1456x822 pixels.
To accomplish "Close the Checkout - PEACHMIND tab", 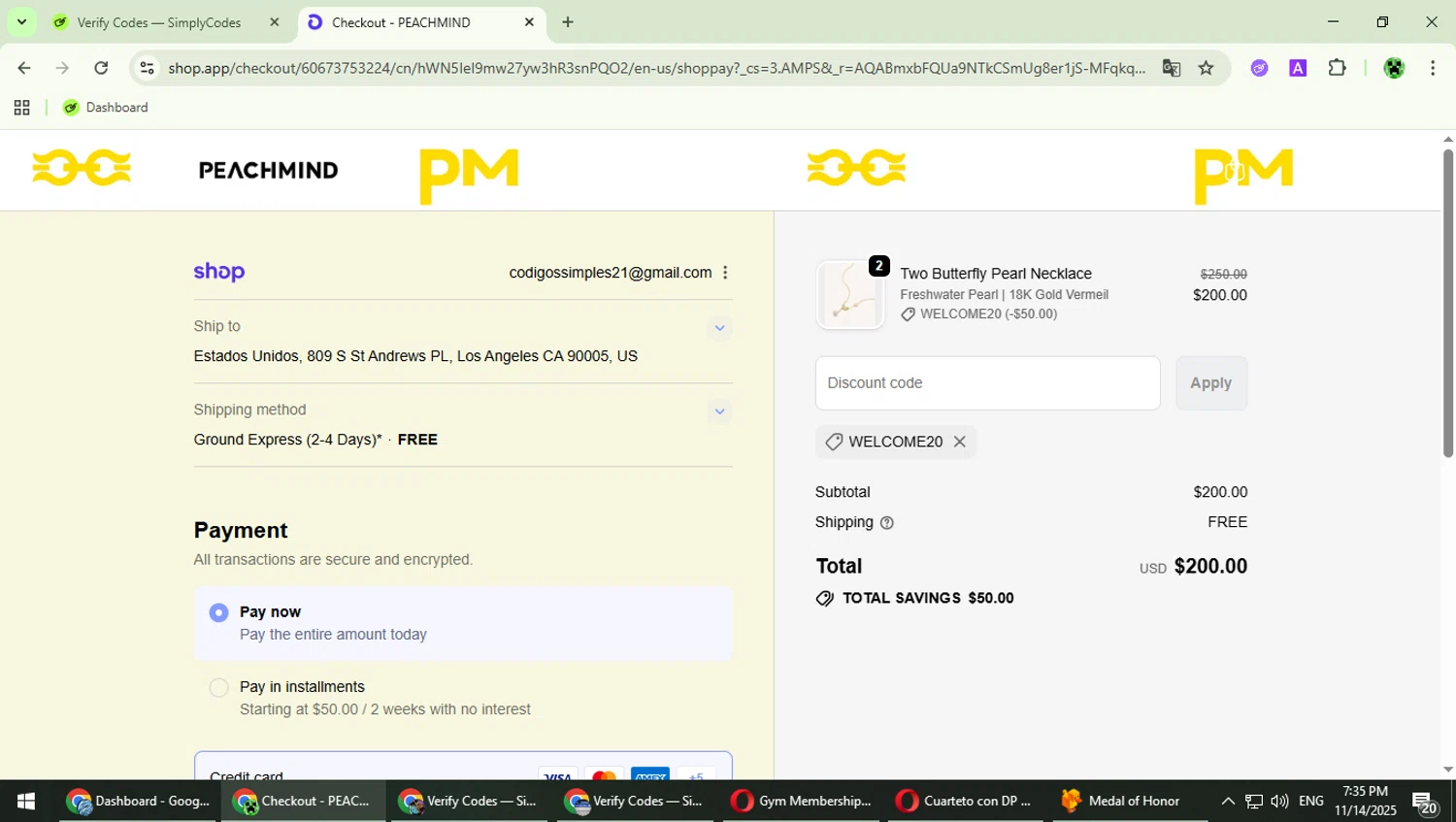I will [529, 22].
